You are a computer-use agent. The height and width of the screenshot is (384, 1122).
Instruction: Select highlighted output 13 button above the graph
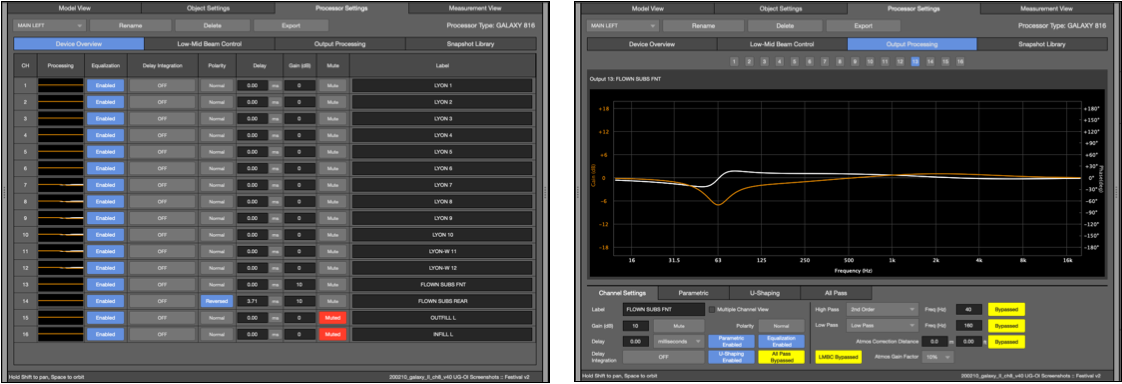tap(914, 62)
